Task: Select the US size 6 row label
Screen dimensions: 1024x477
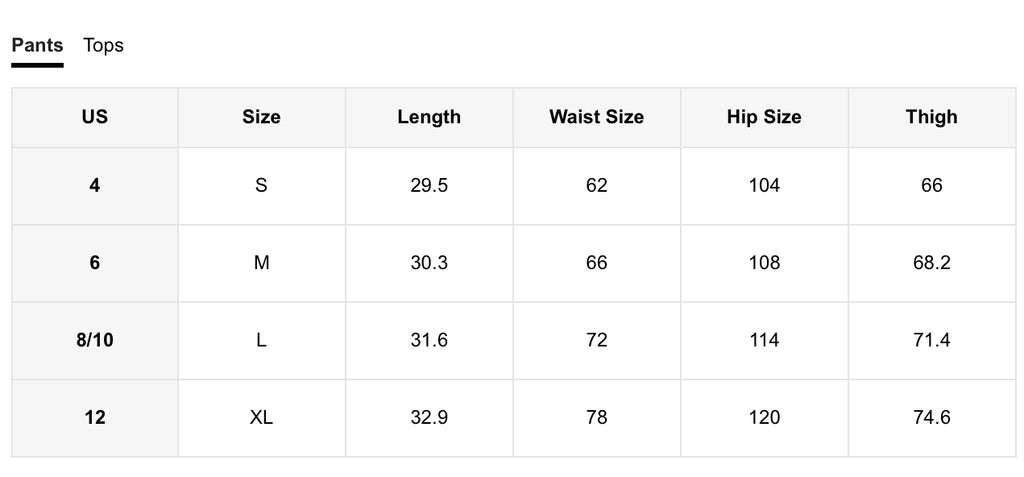Action: [x=95, y=263]
